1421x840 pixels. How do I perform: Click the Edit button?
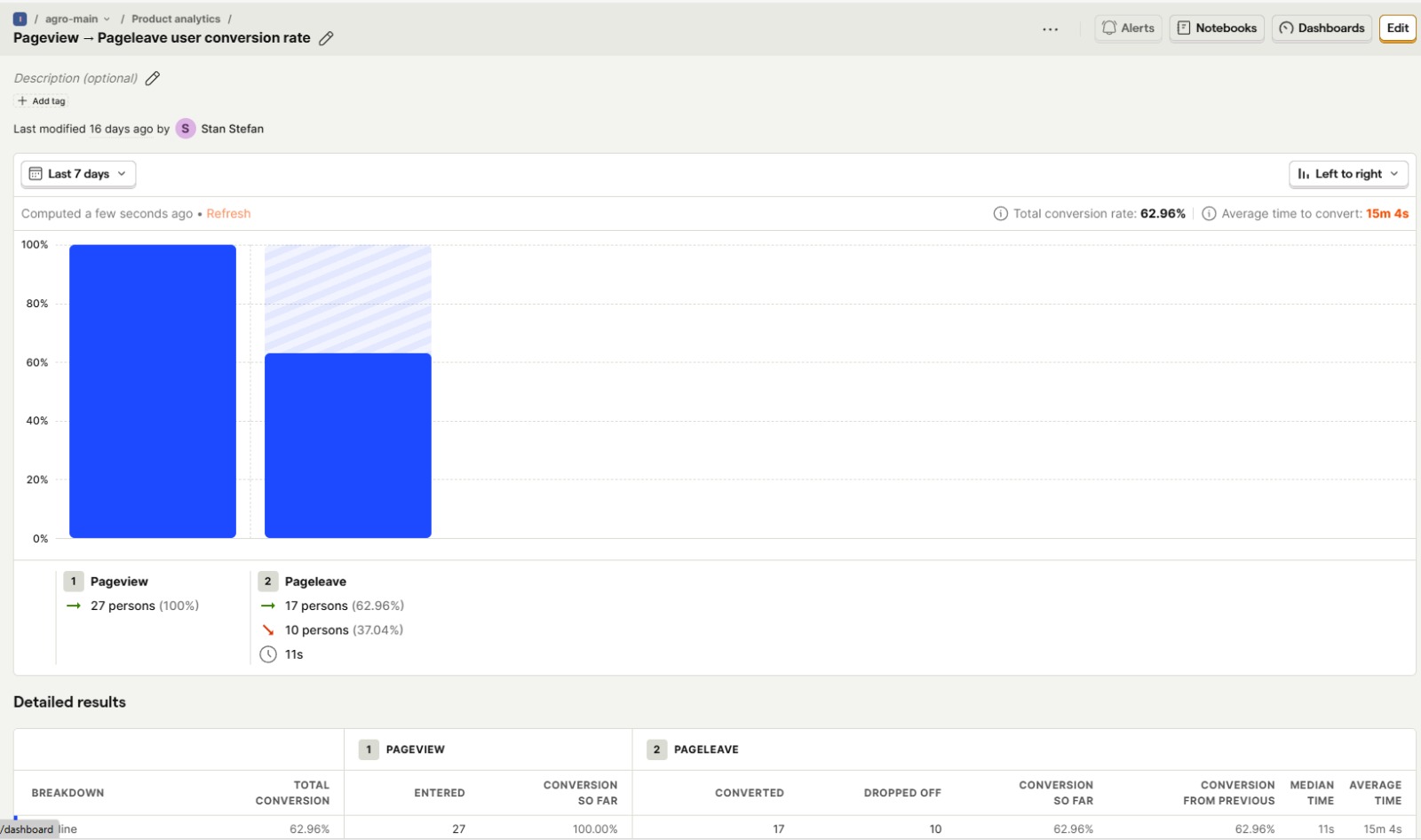tap(1398, 28)
